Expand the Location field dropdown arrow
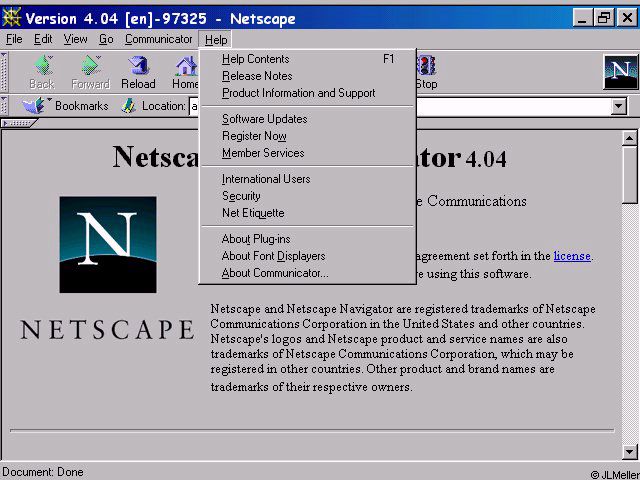 [x=619, y=106]
